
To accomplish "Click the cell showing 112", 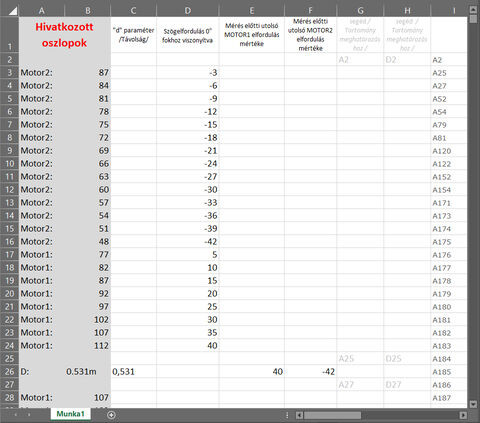I will coord(88,346).
